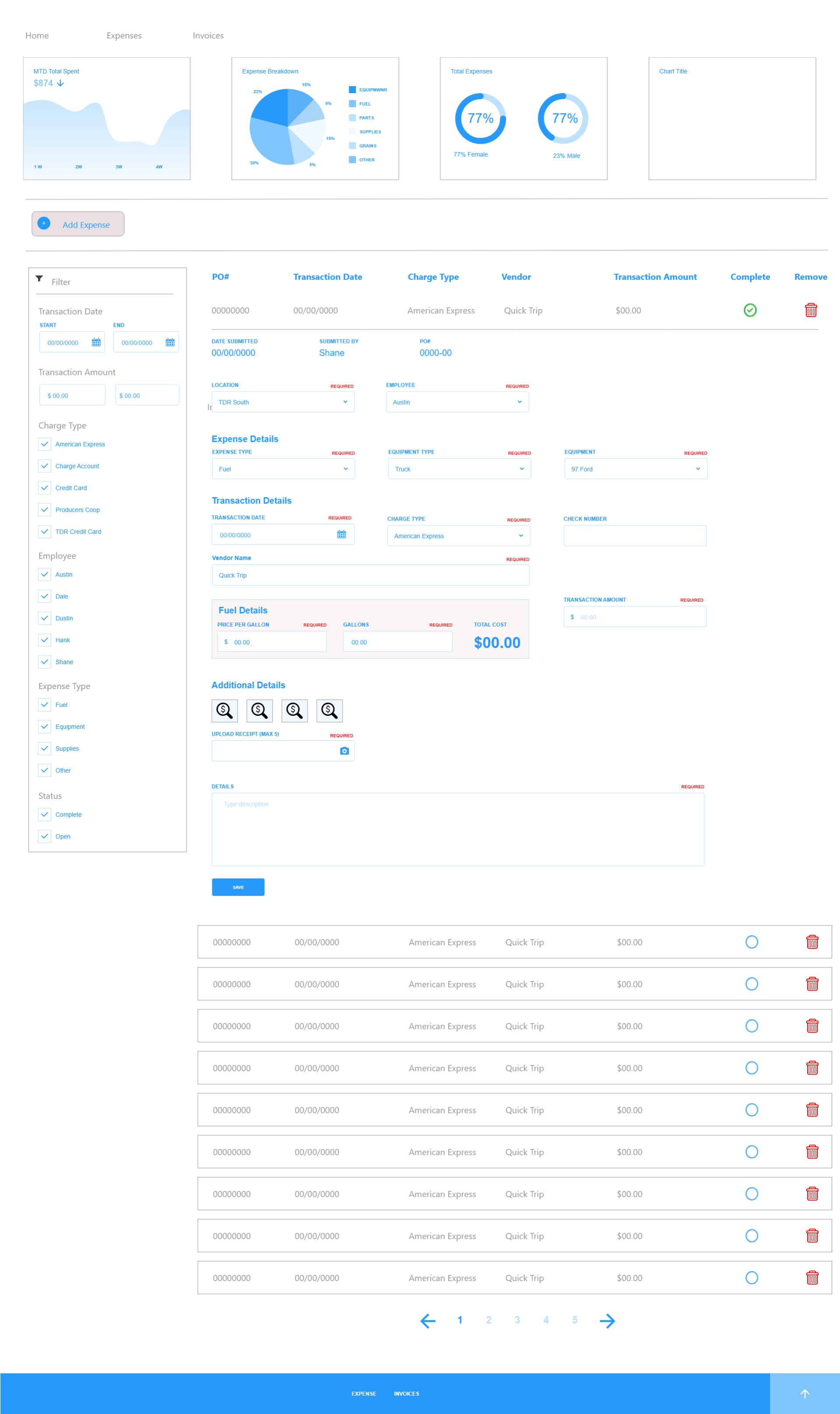This screenshot has width=840, height=1414.
Task: Go to next page with right arrow
Action: pyautogui.click(x=607, y=1321)
